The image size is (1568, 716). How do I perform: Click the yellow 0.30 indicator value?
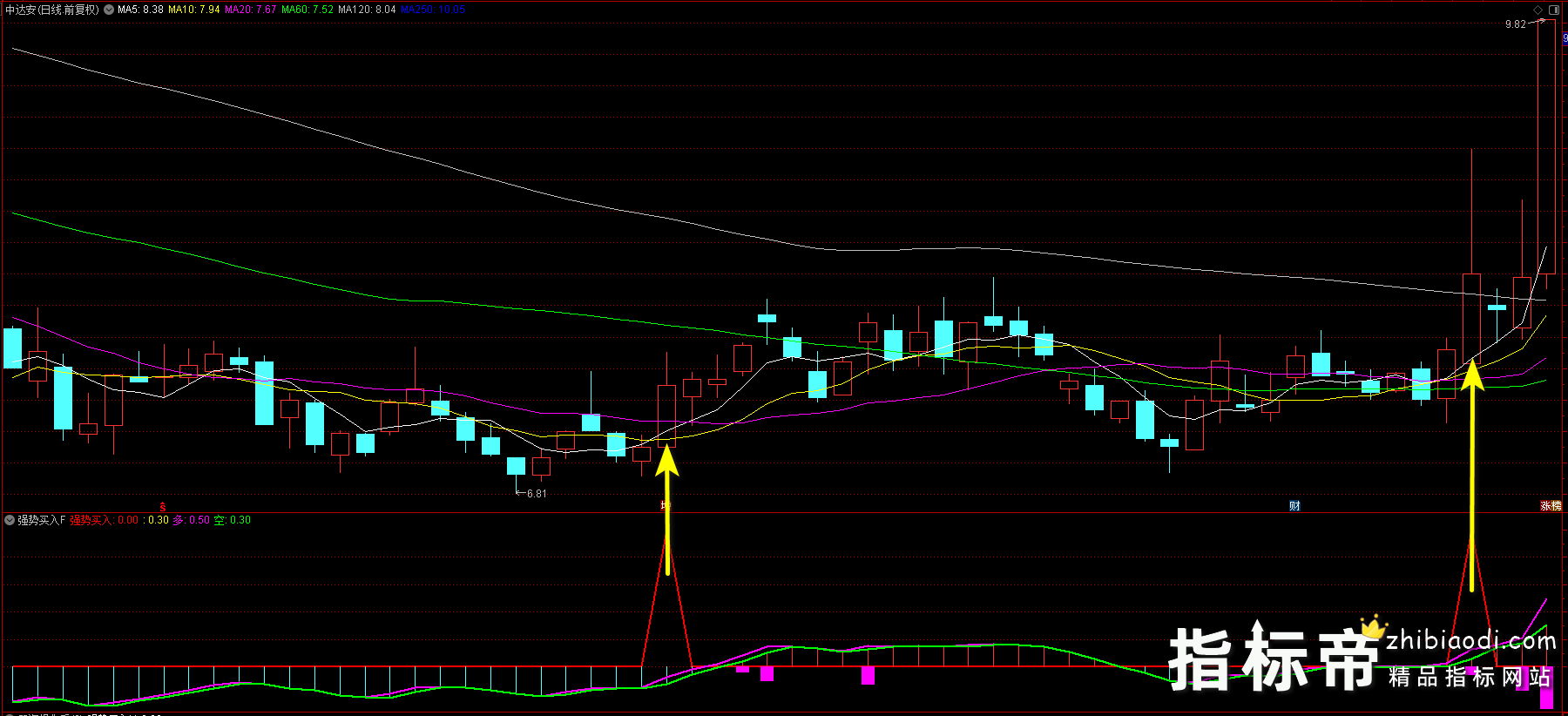tap(157, 520)
